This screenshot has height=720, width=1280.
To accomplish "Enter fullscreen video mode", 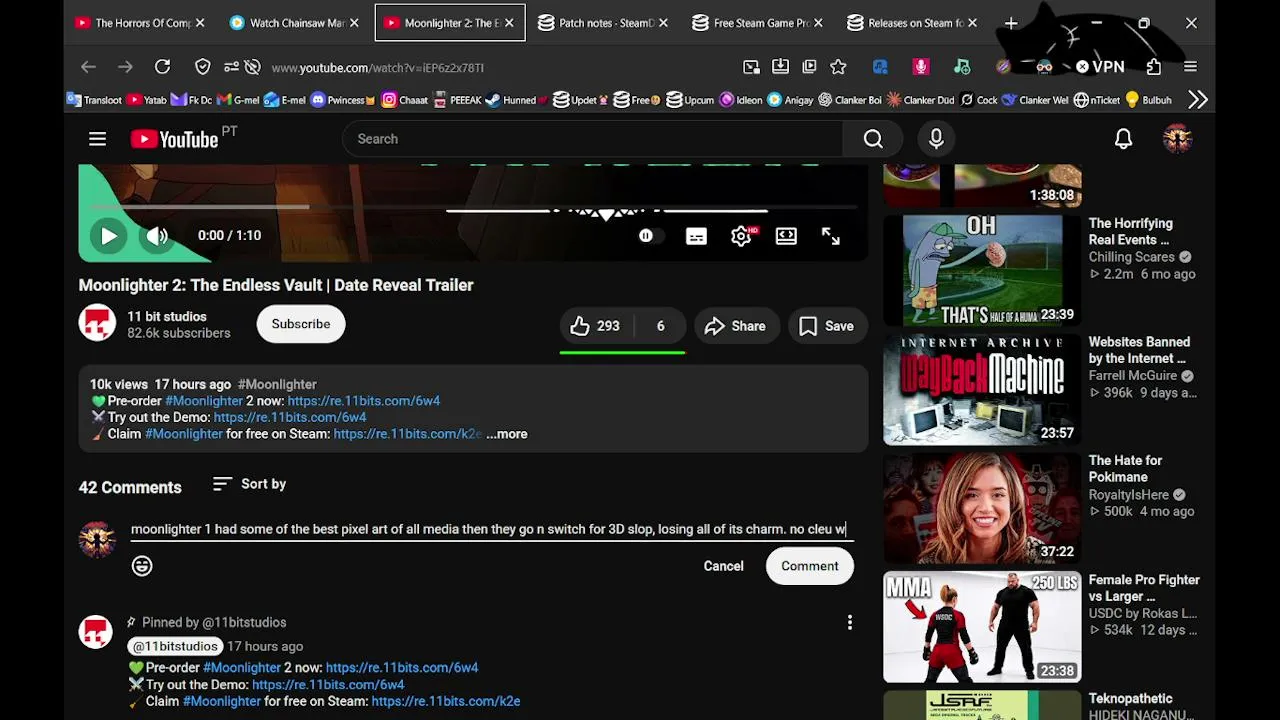I will click(x=831, y=236).
